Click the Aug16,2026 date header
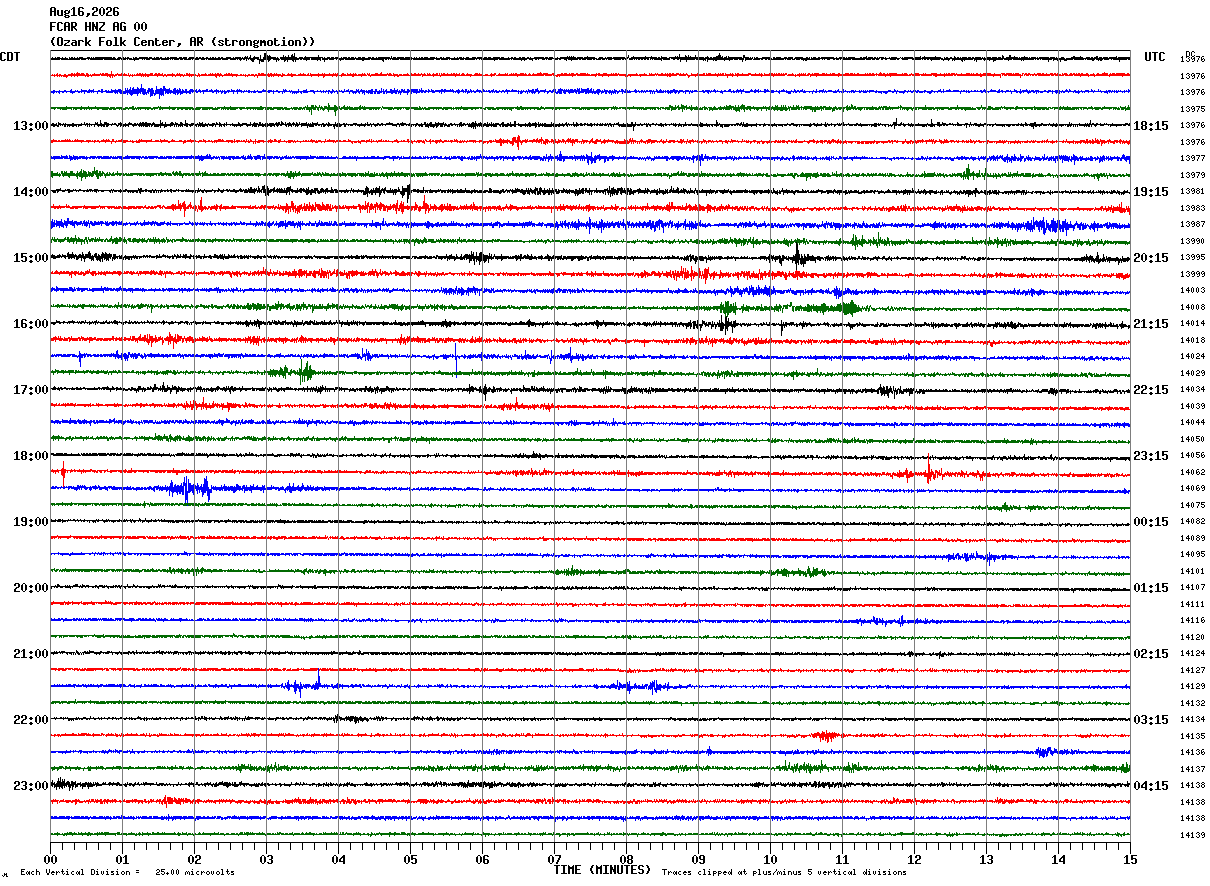The height and width of the screenshot is (886, 1210). (84, 12)
